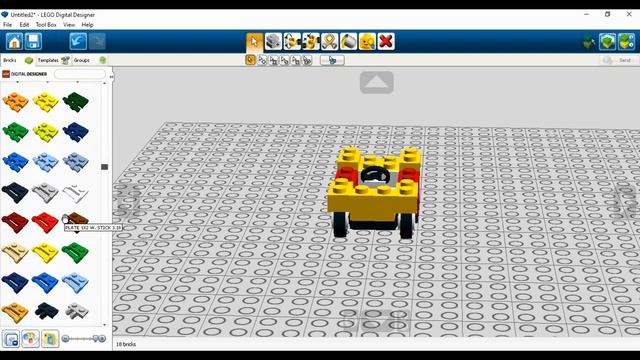The image size is (640, 360).
Task: Choose the sand blue coupling plate
Action: click(x=76, y=162)
